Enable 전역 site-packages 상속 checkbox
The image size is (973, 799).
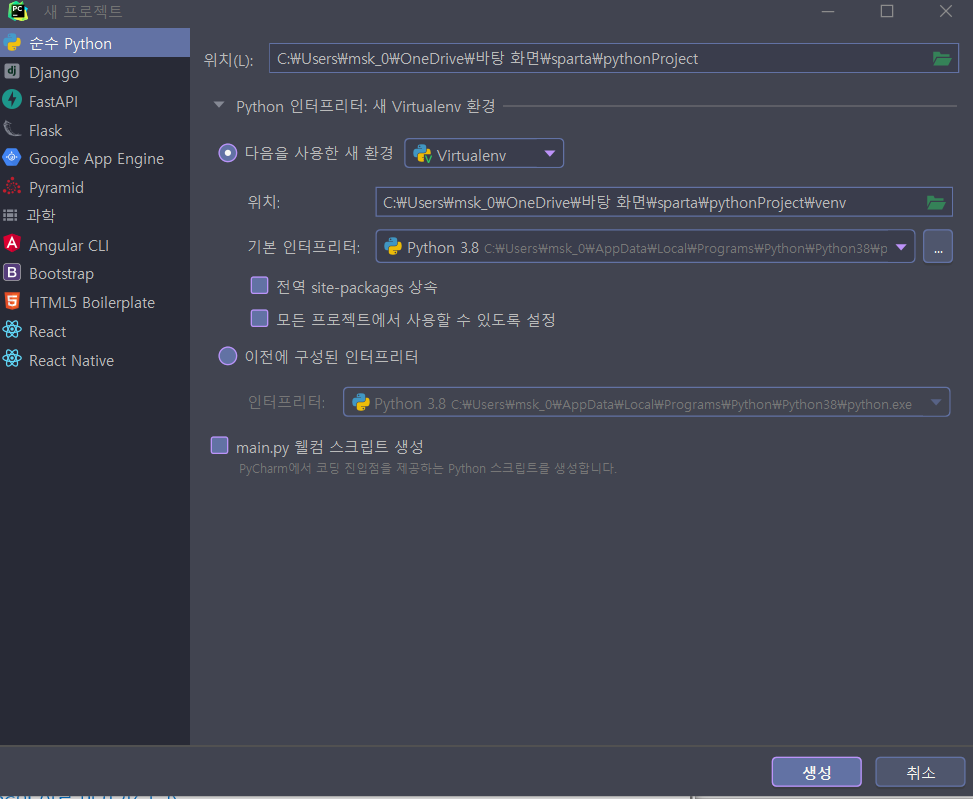pos(259,285)
